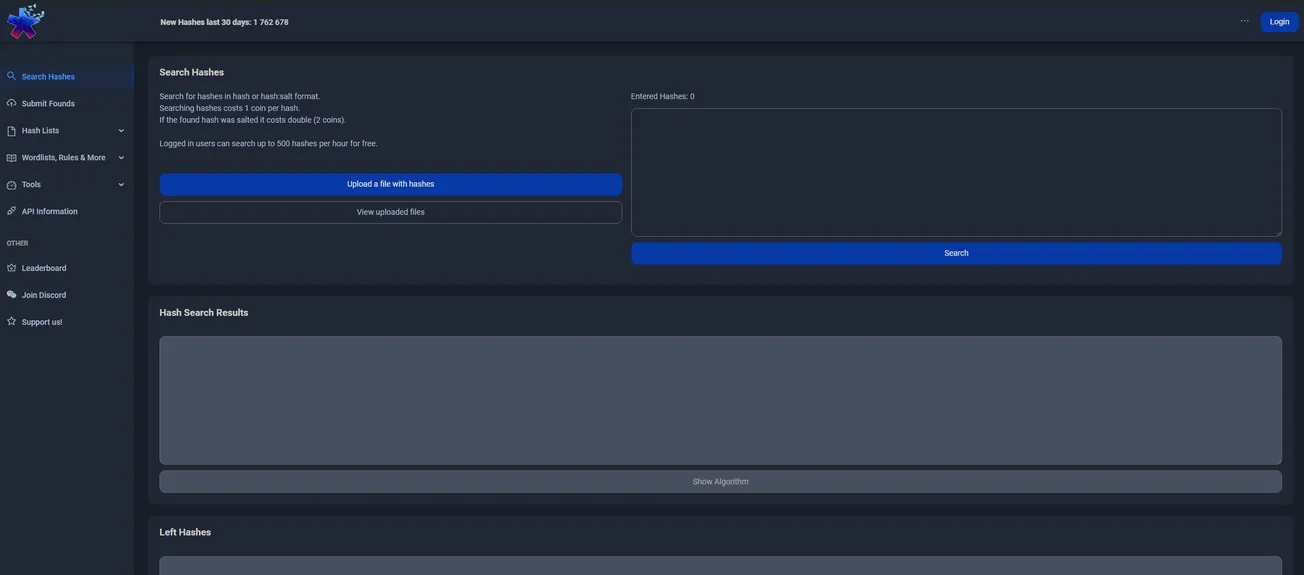
Task: Expand the Hash Lists submenu chevron
Action: point(121,131)
